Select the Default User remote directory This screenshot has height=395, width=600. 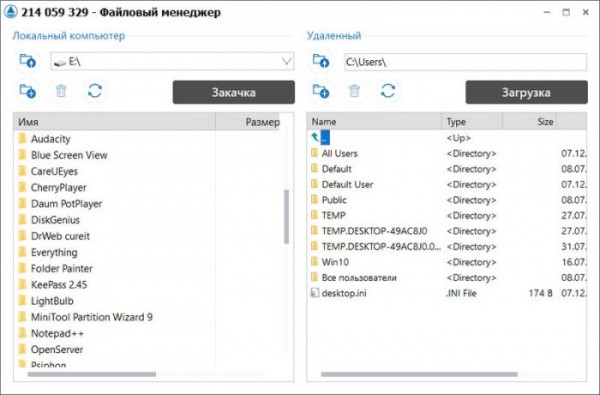[x=342, y=184]
